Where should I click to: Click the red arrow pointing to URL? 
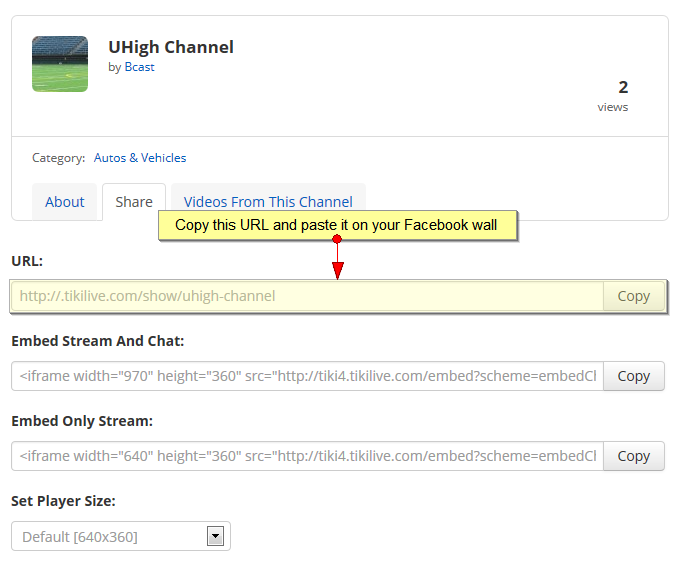(337, 258)
